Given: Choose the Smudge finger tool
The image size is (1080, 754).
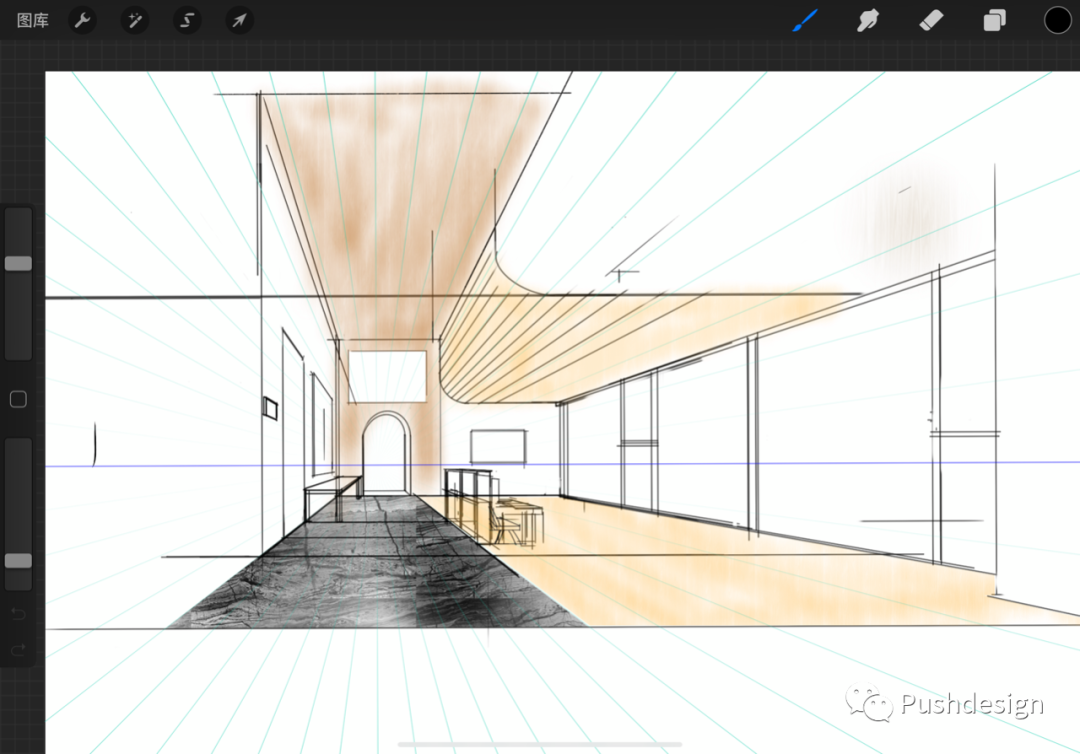Looking at the screenshot, I should 868,20.
